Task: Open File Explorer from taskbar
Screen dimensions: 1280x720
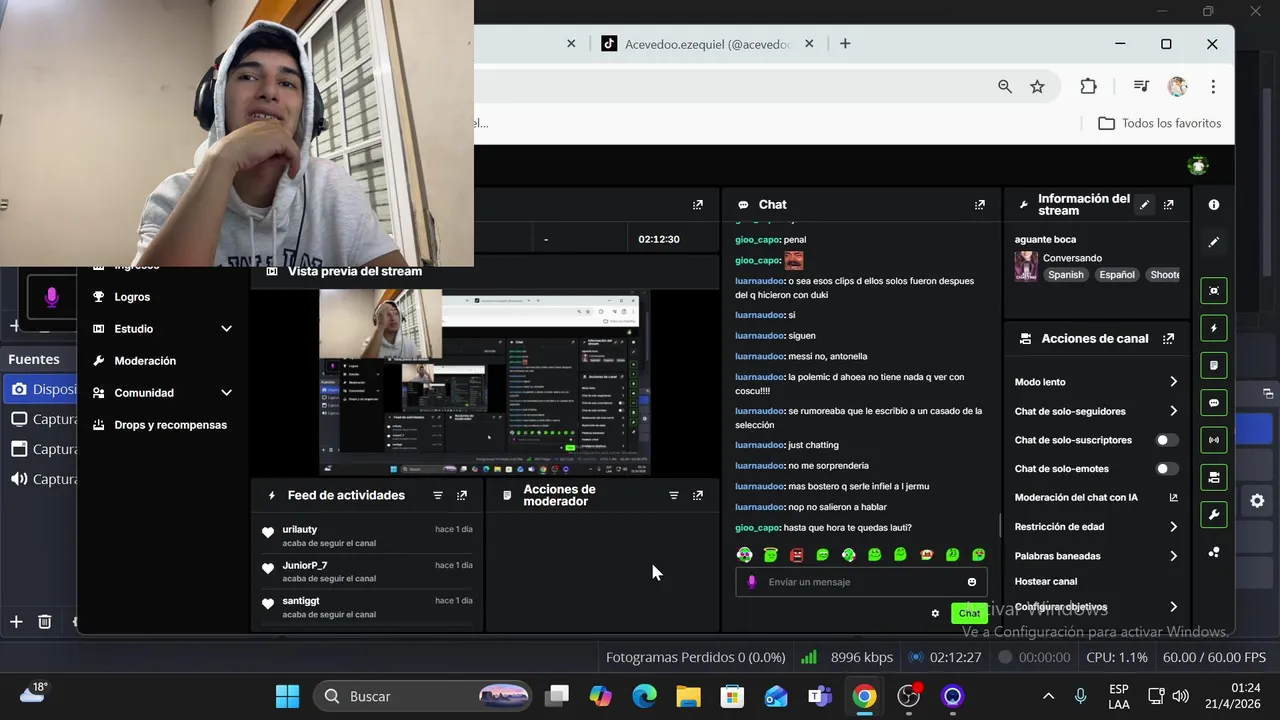Action: pos(688,696)
